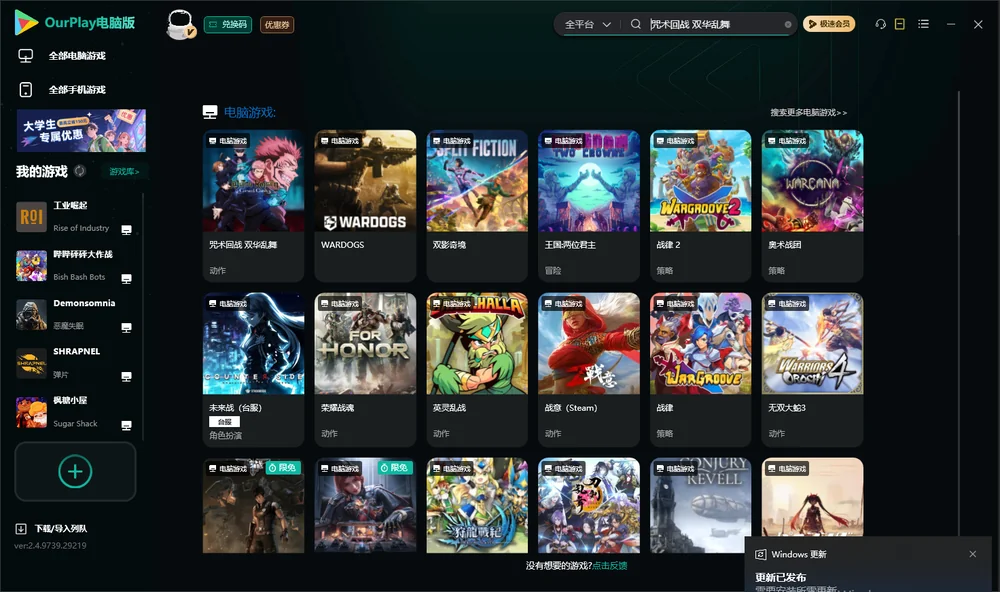Click the phone icon beside 全部手机游戏
Screen dimensions: 1000x592
(x=26, y=89)
